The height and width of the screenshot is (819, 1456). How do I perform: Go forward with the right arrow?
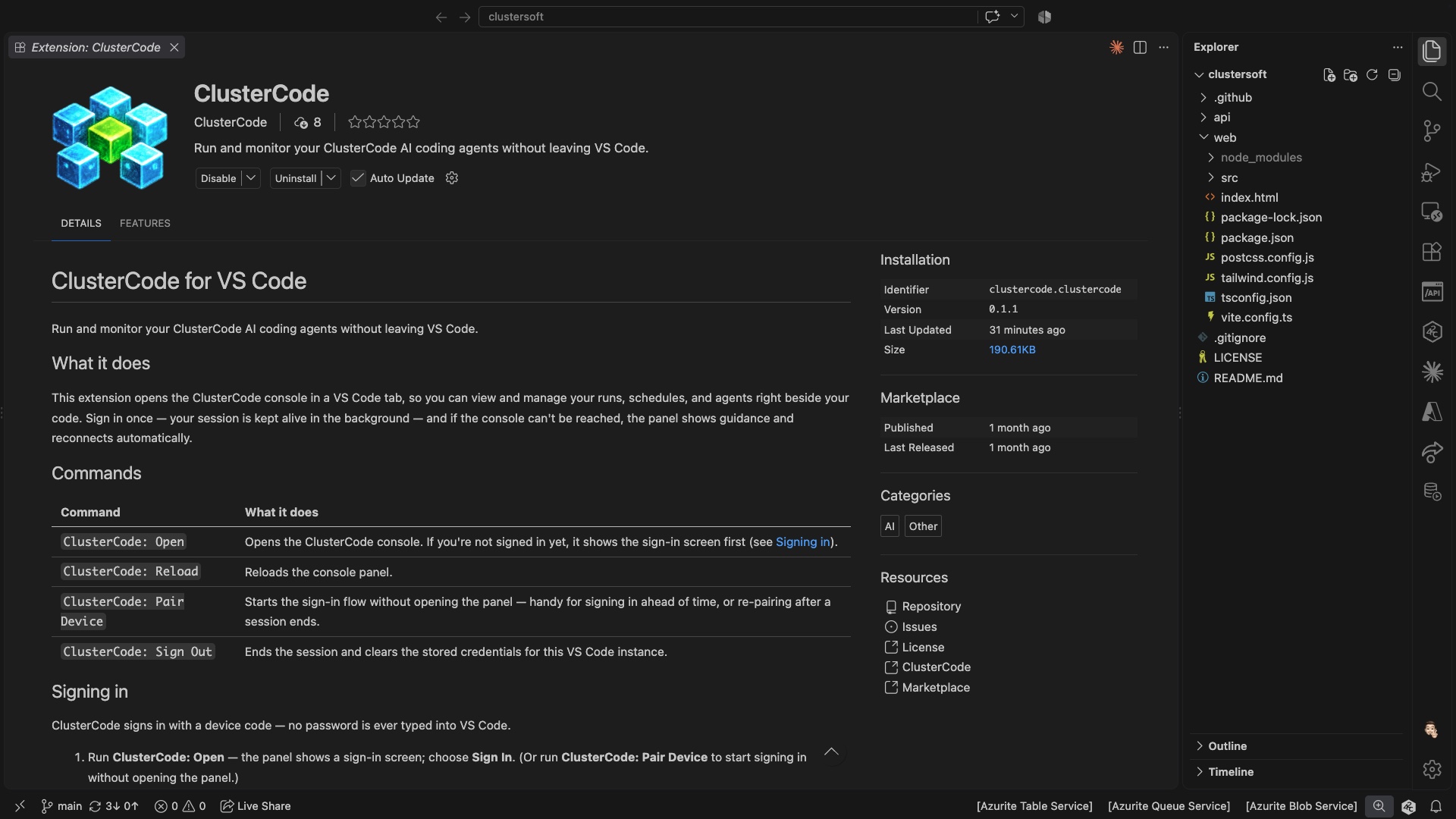click(465, 17)
